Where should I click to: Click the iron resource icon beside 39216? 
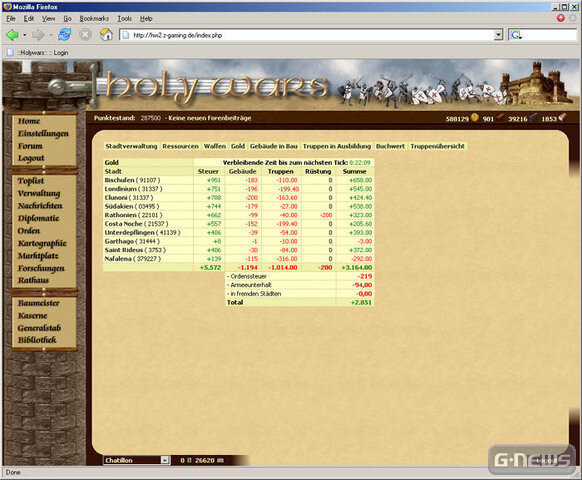(x=533, y=118)
